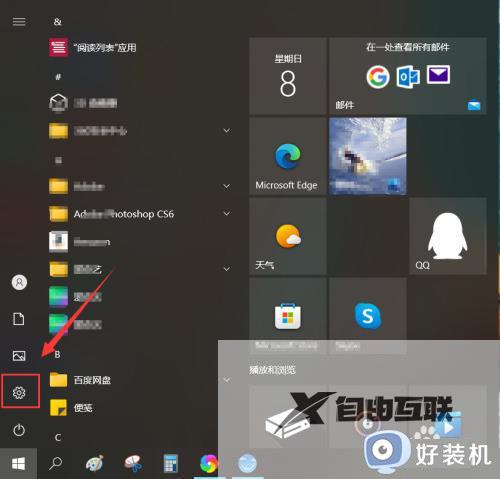Viewport: 500px width, 479px height.
Task: Launch the scissors snipping app from the taskbar
Action: pyautogui.click(x=133, y=463)
